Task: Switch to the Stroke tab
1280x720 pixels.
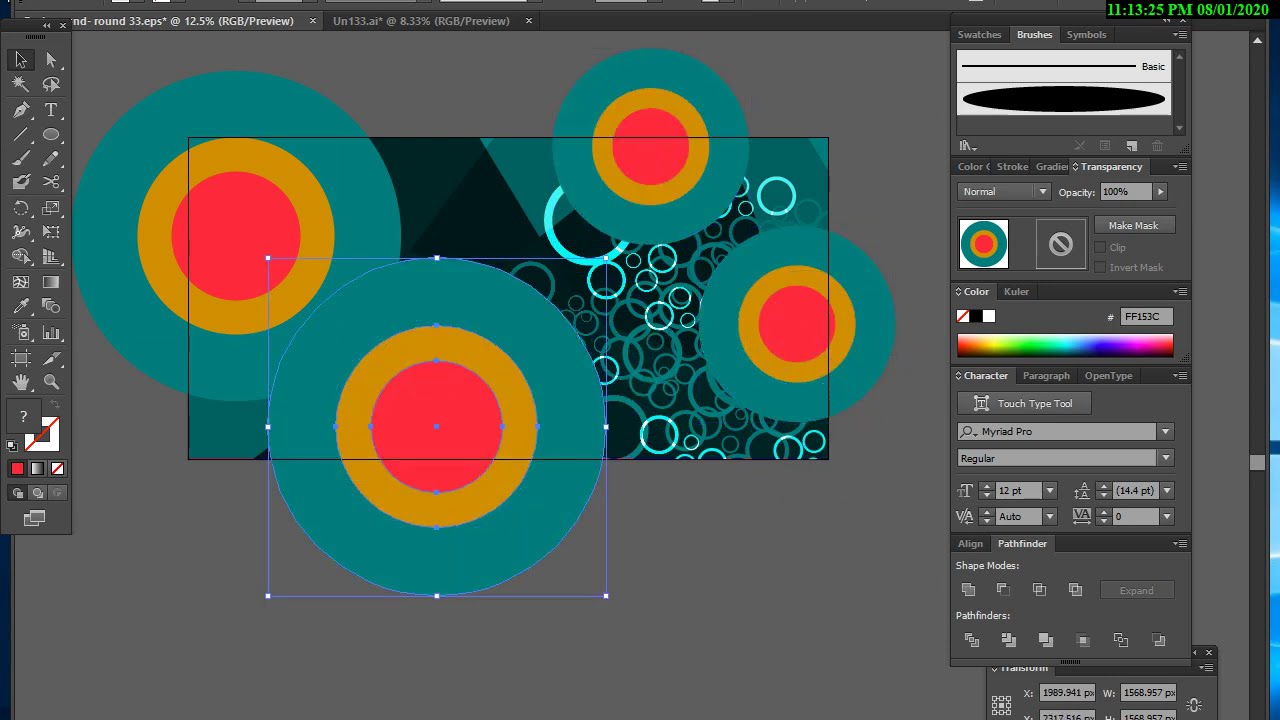Action: (x=1012, y=167)
